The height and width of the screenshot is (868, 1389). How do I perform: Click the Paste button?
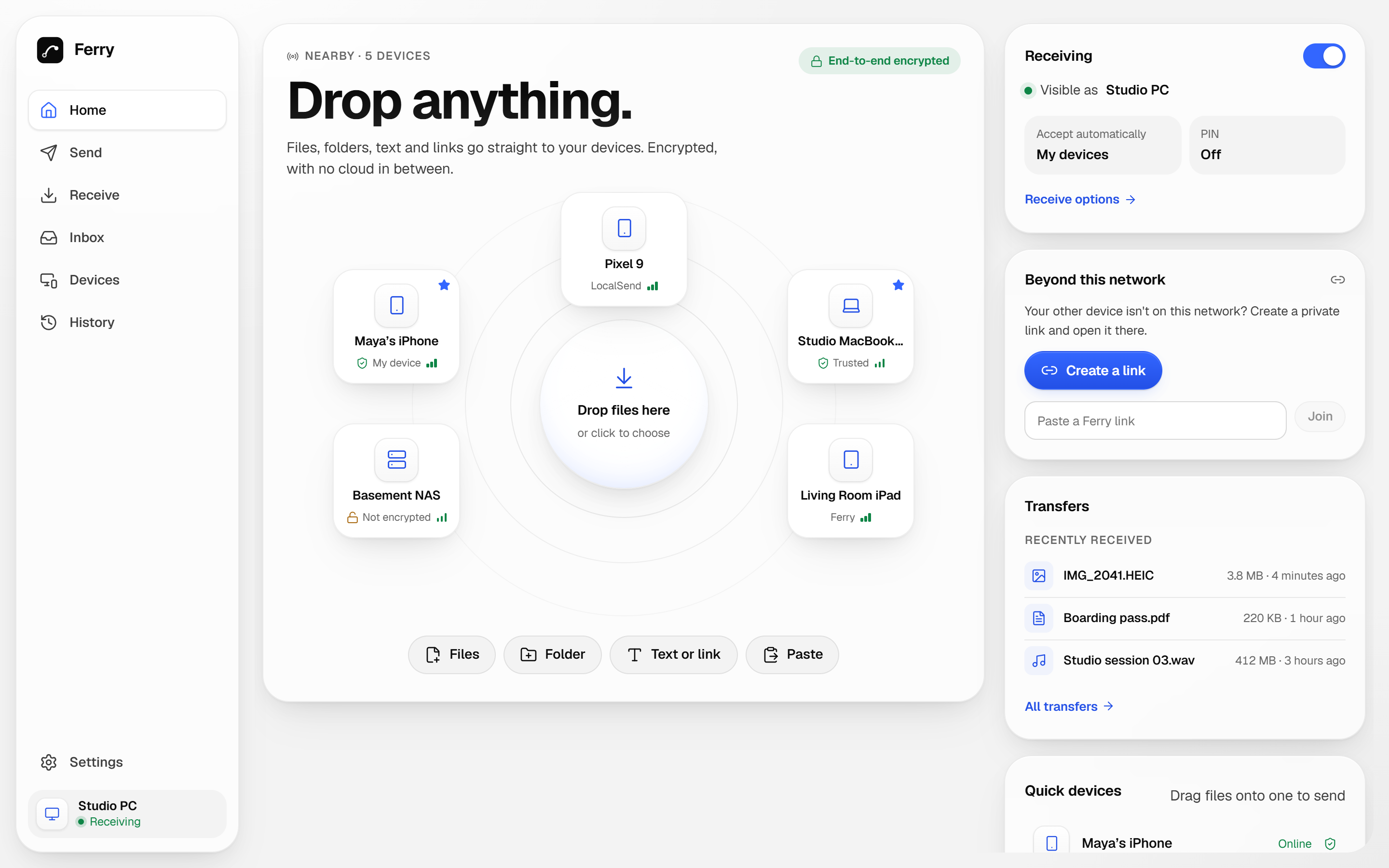pyautogui.click(x=792, y=654)
